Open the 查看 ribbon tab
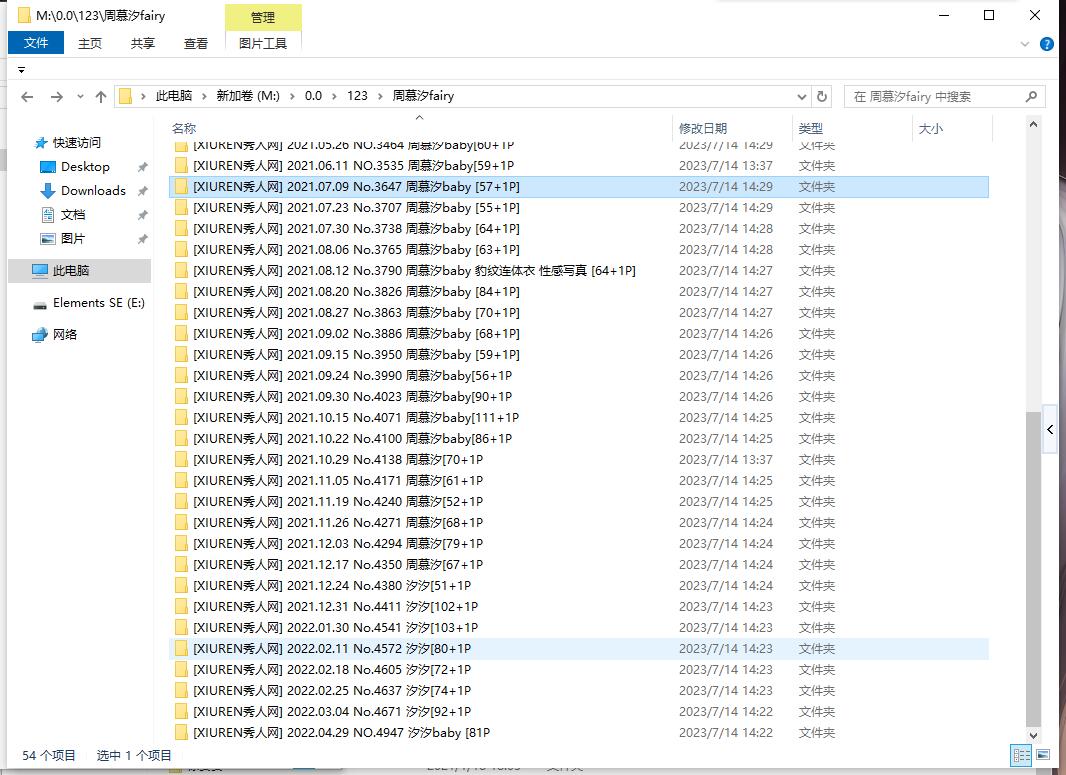 click(196, 44)
